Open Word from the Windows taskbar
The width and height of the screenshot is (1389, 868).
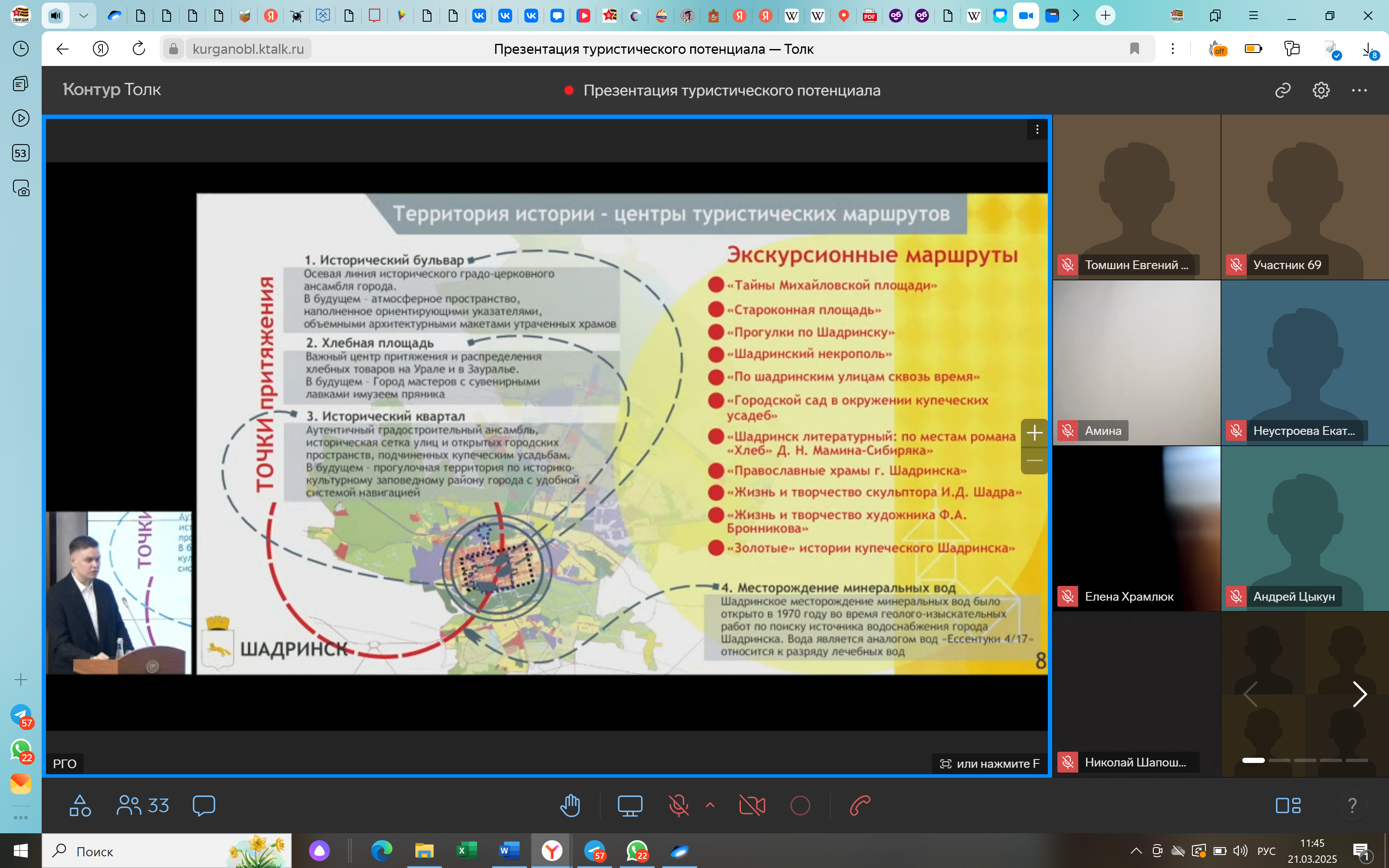509,851
